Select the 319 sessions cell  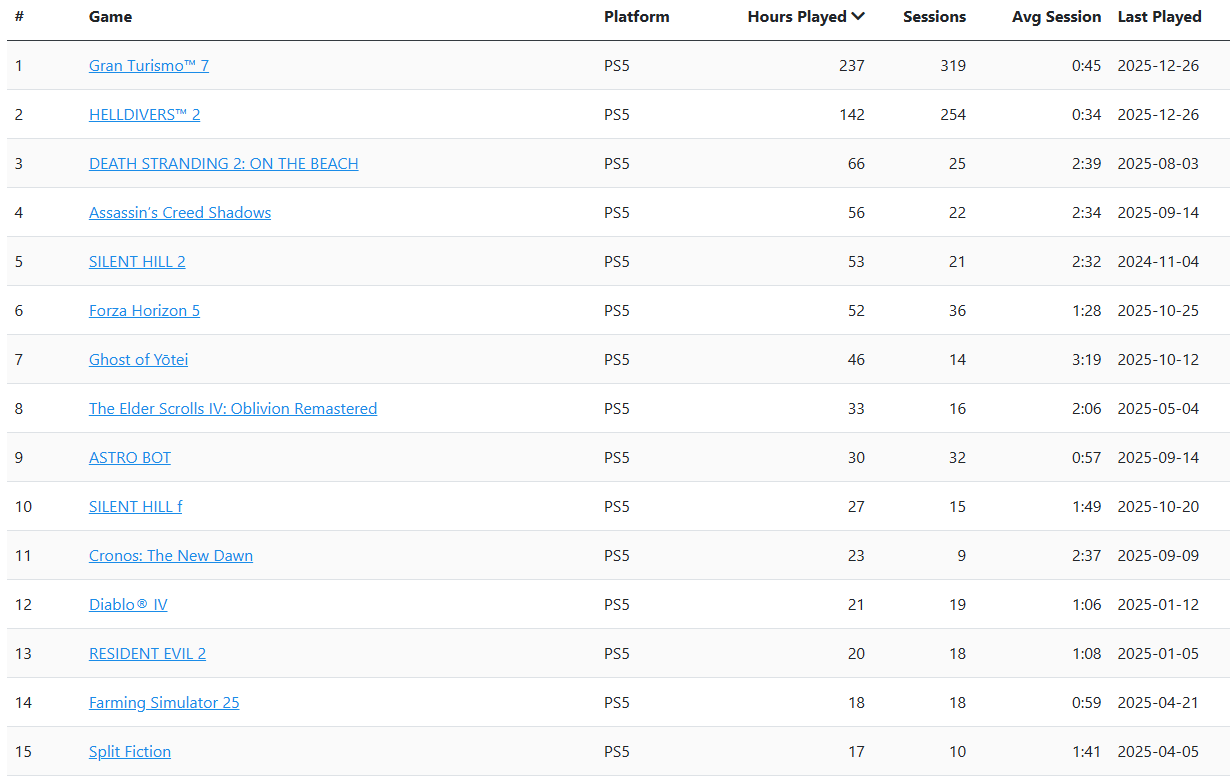953,66
